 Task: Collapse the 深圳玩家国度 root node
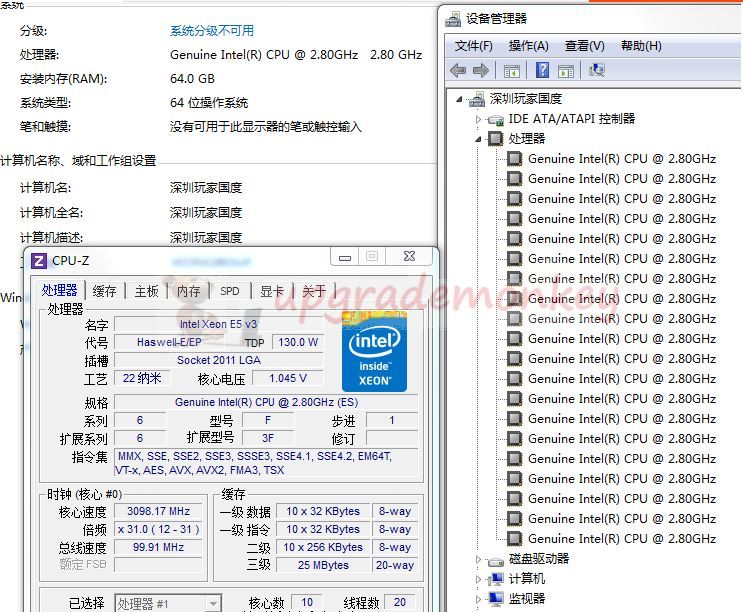click(459, 99)
